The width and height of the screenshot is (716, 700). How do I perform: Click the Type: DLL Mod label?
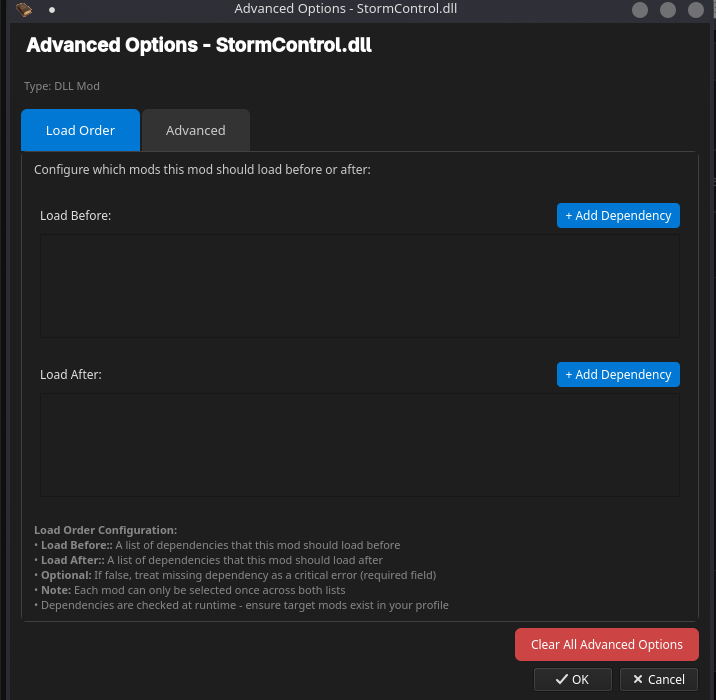point(62,87)
